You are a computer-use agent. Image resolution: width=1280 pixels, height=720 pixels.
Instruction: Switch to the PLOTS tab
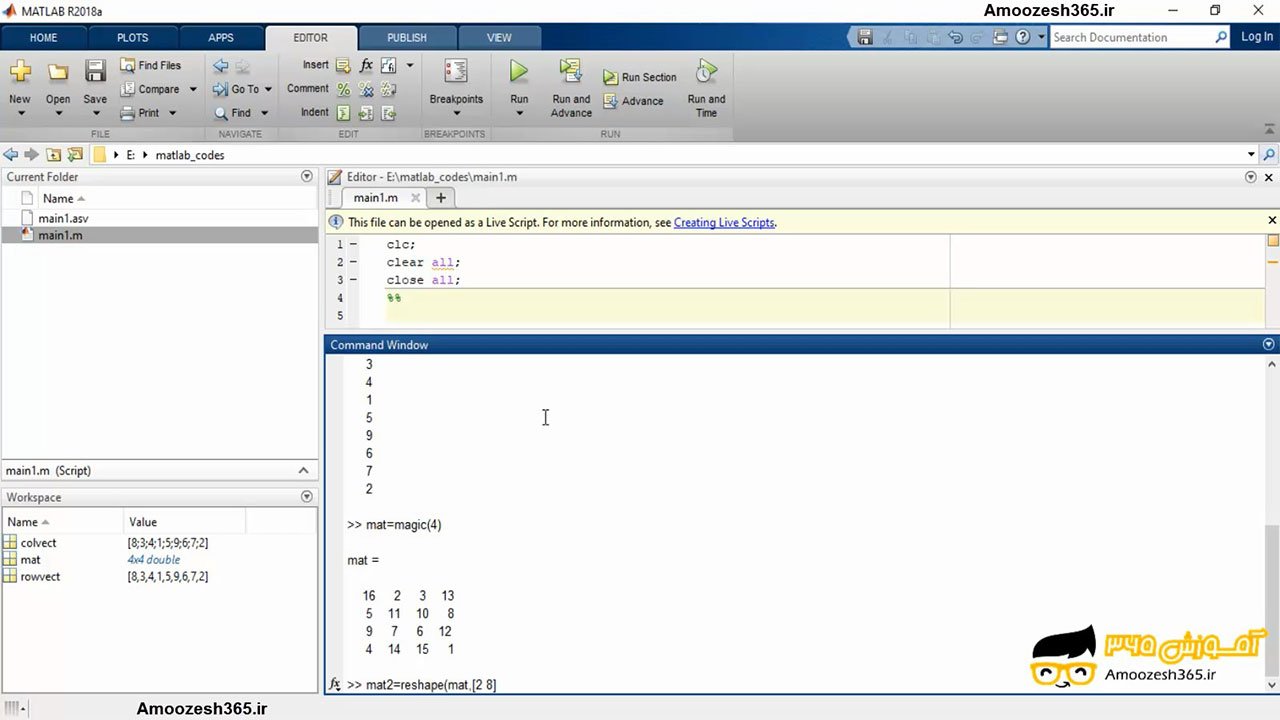point(132,38)
